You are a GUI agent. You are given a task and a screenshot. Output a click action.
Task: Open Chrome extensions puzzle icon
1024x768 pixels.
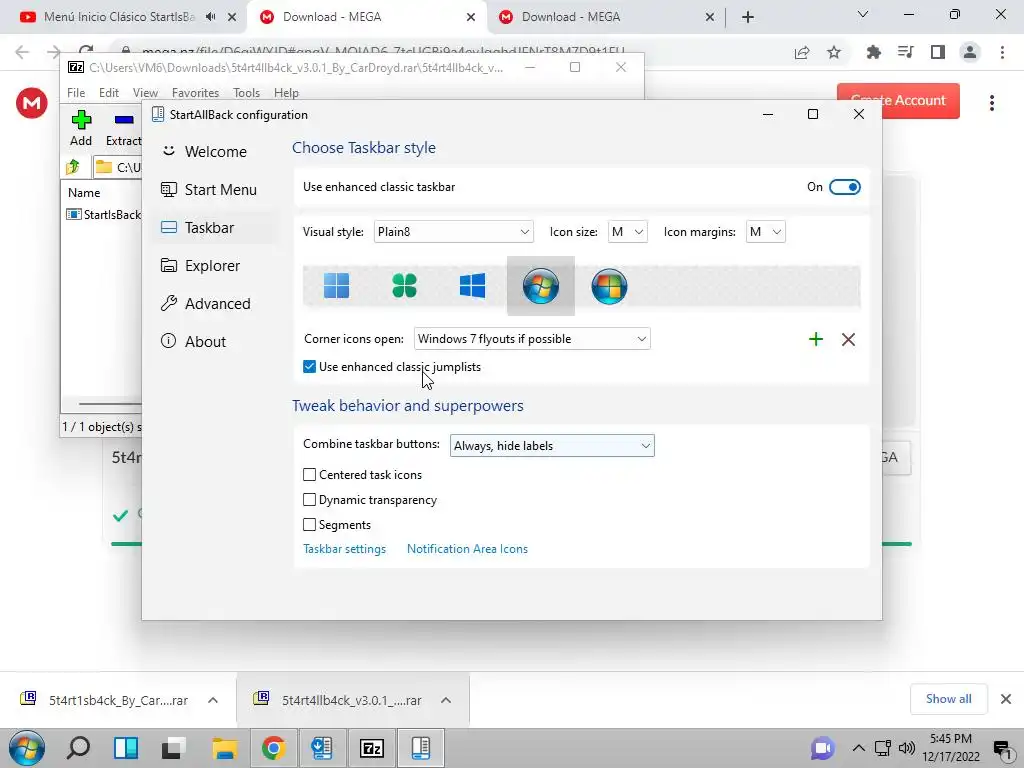coord(874,52)
